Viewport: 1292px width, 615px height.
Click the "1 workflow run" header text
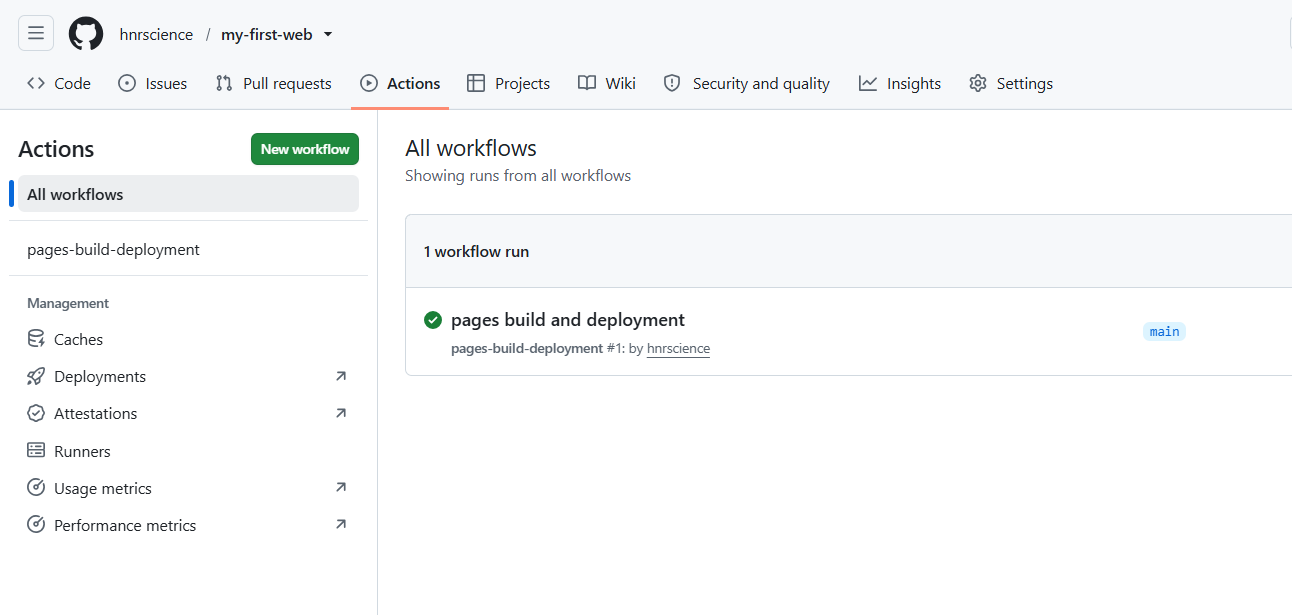pos(476,251)
